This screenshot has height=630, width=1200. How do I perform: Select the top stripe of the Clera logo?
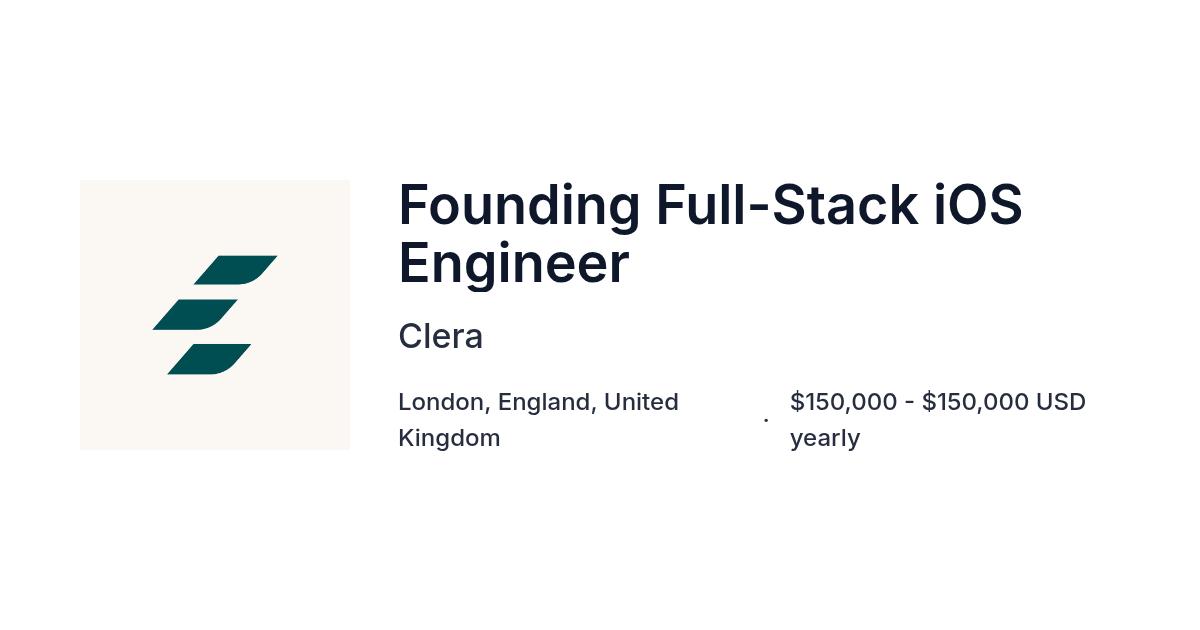(235, 270)
